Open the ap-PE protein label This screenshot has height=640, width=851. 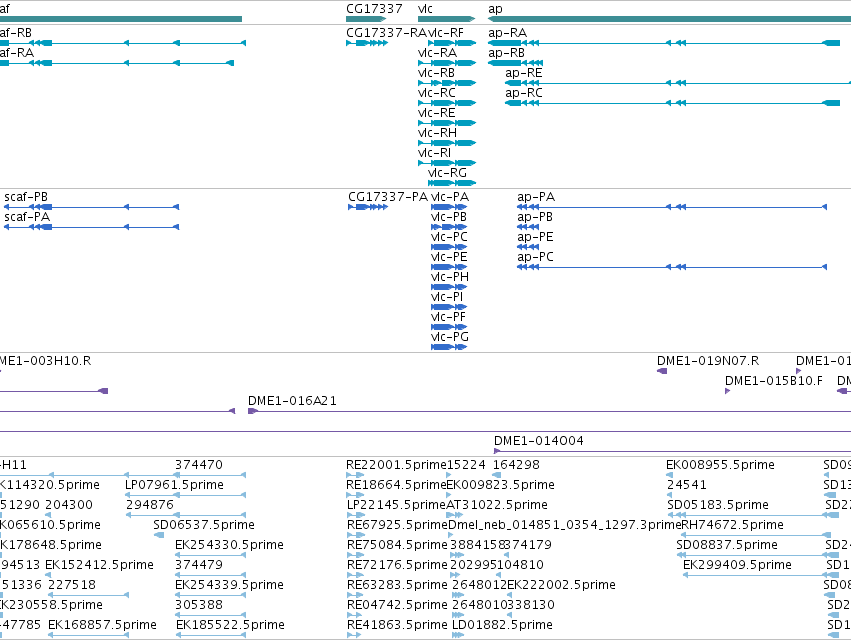click(535, 237)
